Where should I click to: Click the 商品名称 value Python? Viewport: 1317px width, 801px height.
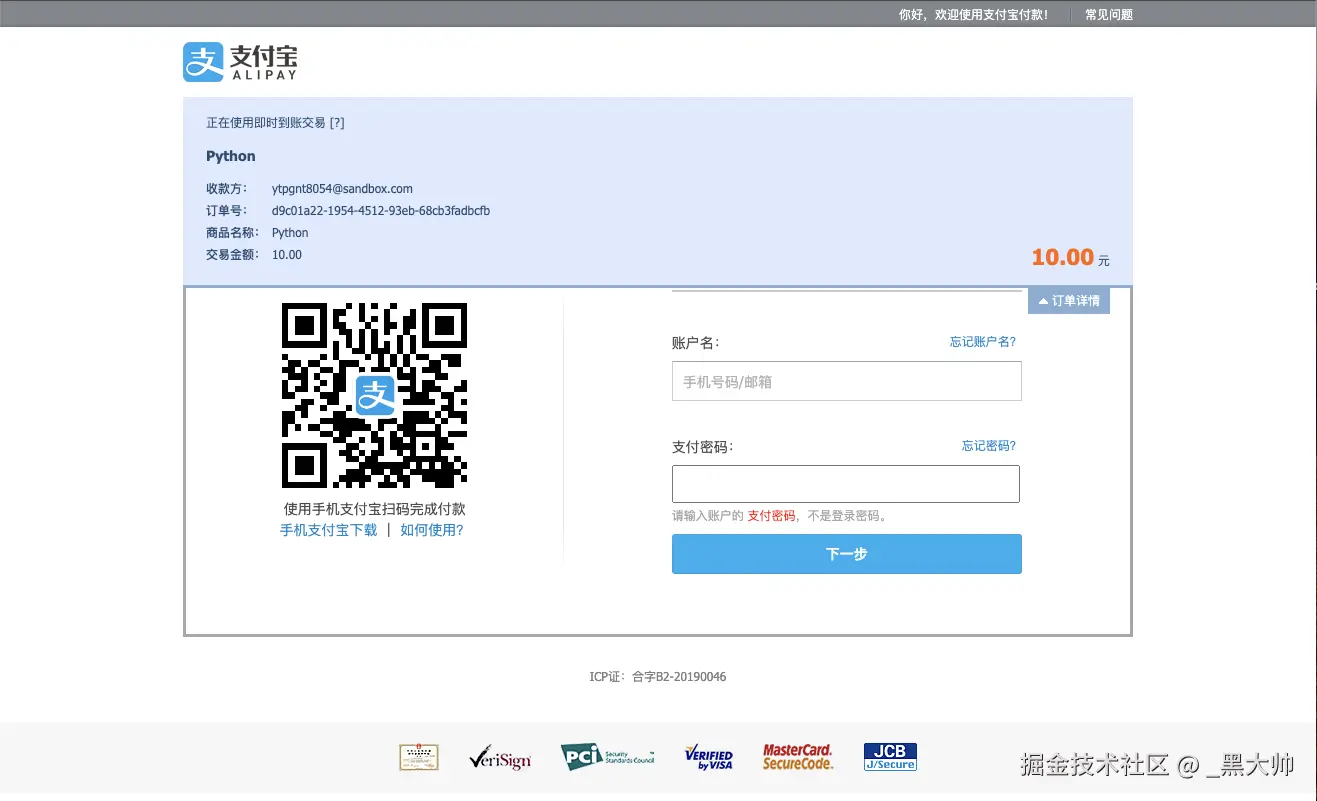pos(290,233)
